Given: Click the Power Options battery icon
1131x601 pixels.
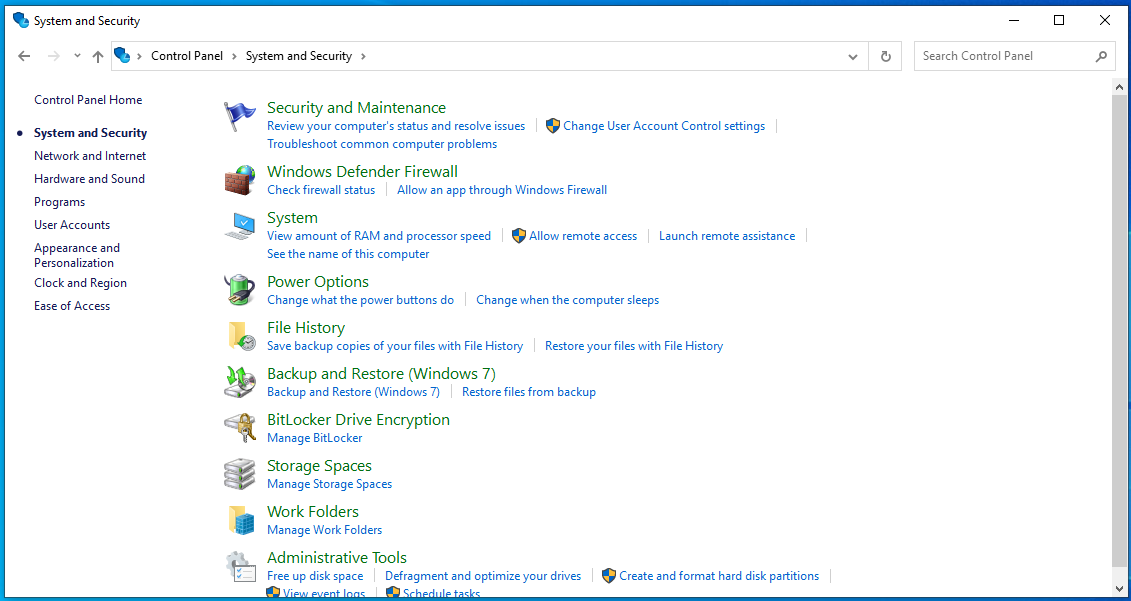Looking at the screenshot, I should point(239,290).
